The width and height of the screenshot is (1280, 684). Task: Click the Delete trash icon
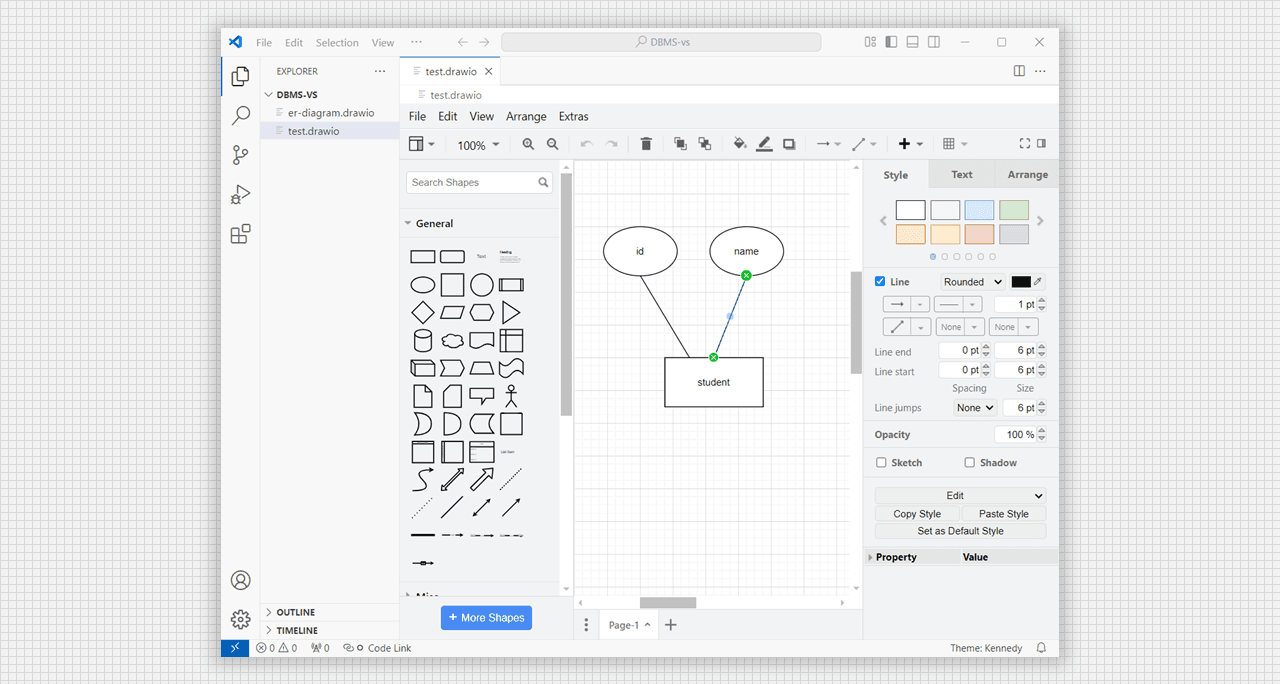coord(646,144)
